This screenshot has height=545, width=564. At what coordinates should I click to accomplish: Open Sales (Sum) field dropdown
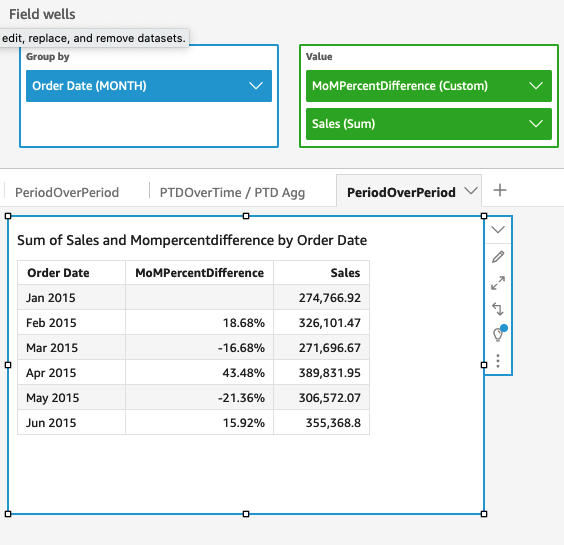tap(536, 124)
